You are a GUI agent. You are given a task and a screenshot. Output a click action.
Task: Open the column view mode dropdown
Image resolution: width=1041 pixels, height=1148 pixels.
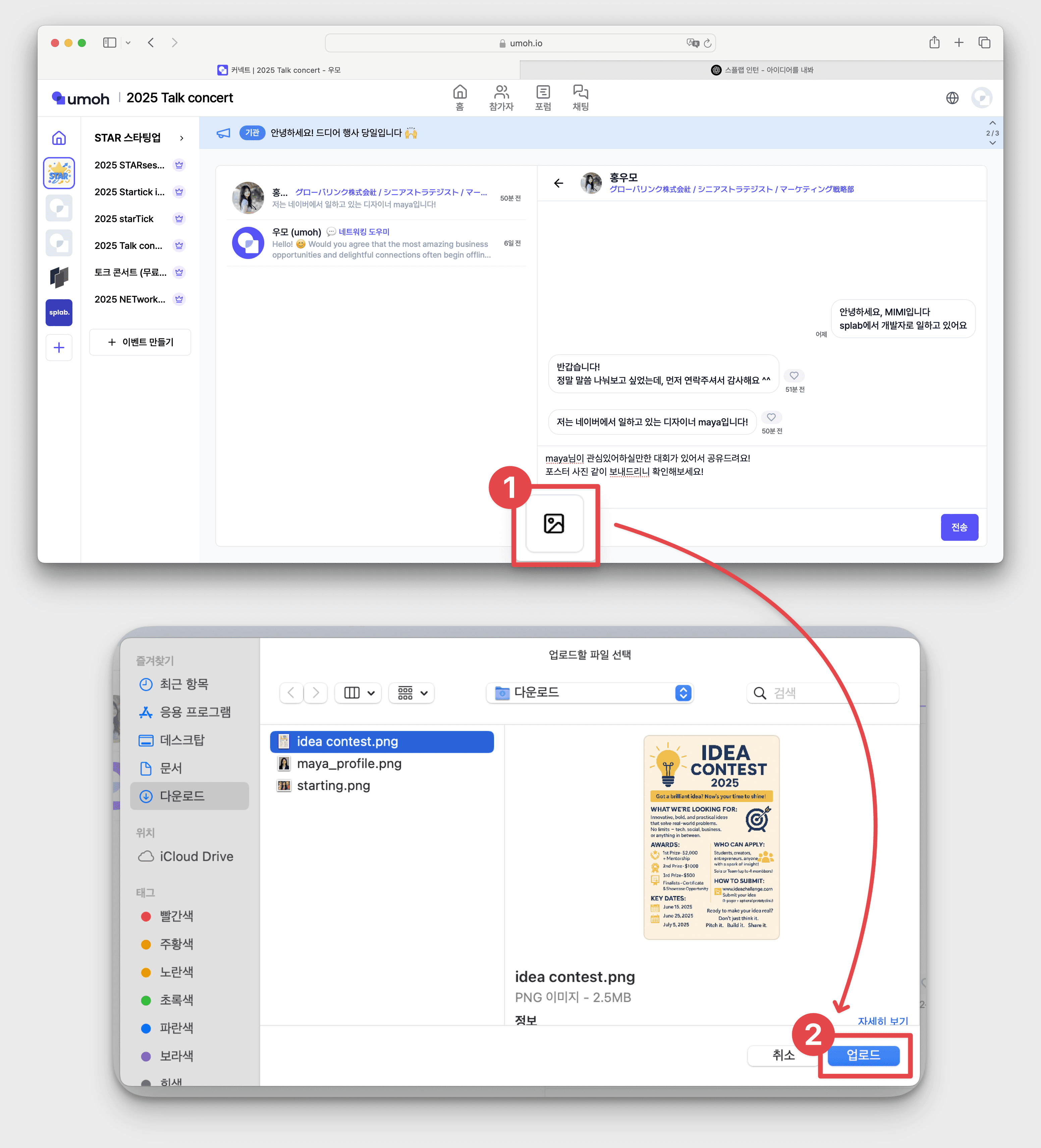click(358, 692)
